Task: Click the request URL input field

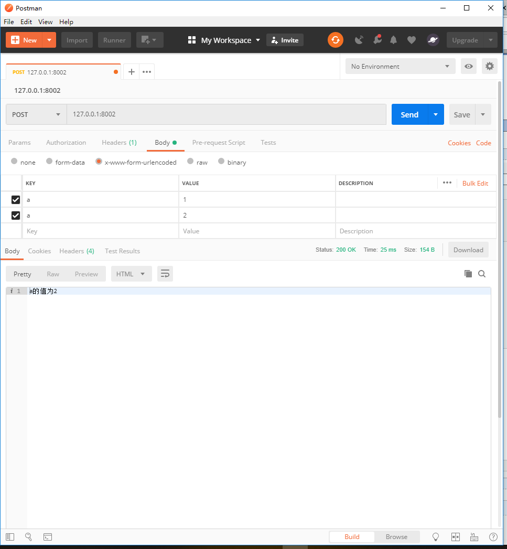Action: click(227, 114)
